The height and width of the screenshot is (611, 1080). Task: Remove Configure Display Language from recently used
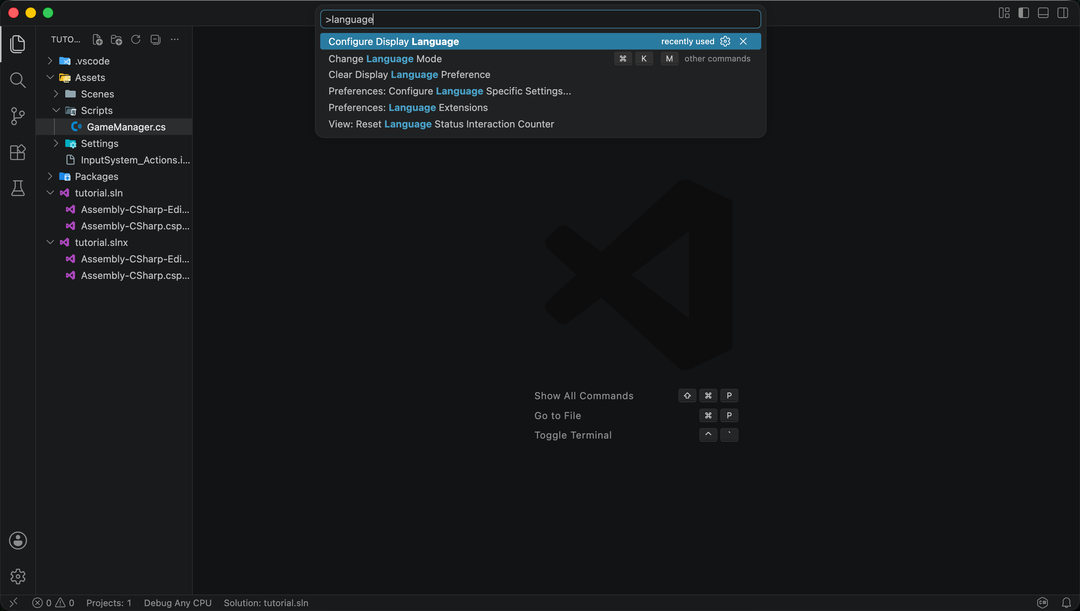point(743,41)
